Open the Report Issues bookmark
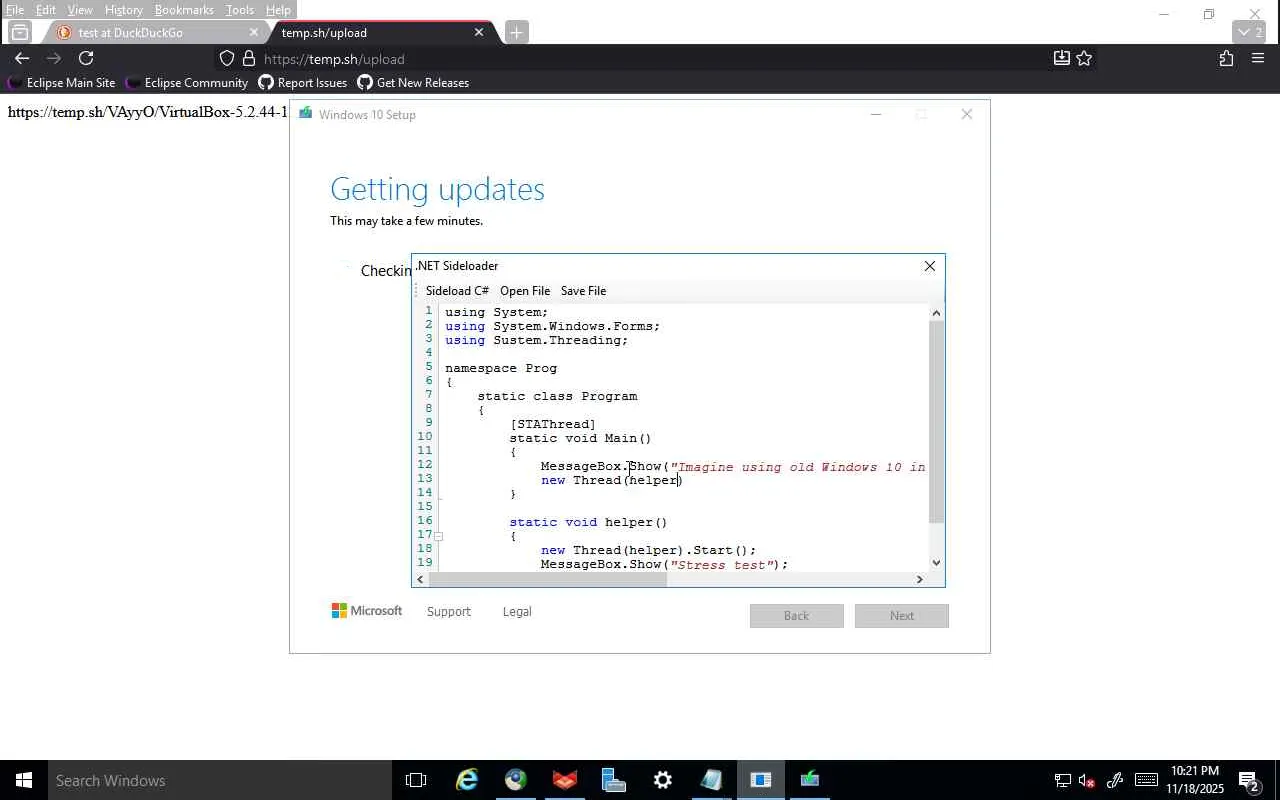The height and width of the screenshot is (800, 1280). pos(303,83)
